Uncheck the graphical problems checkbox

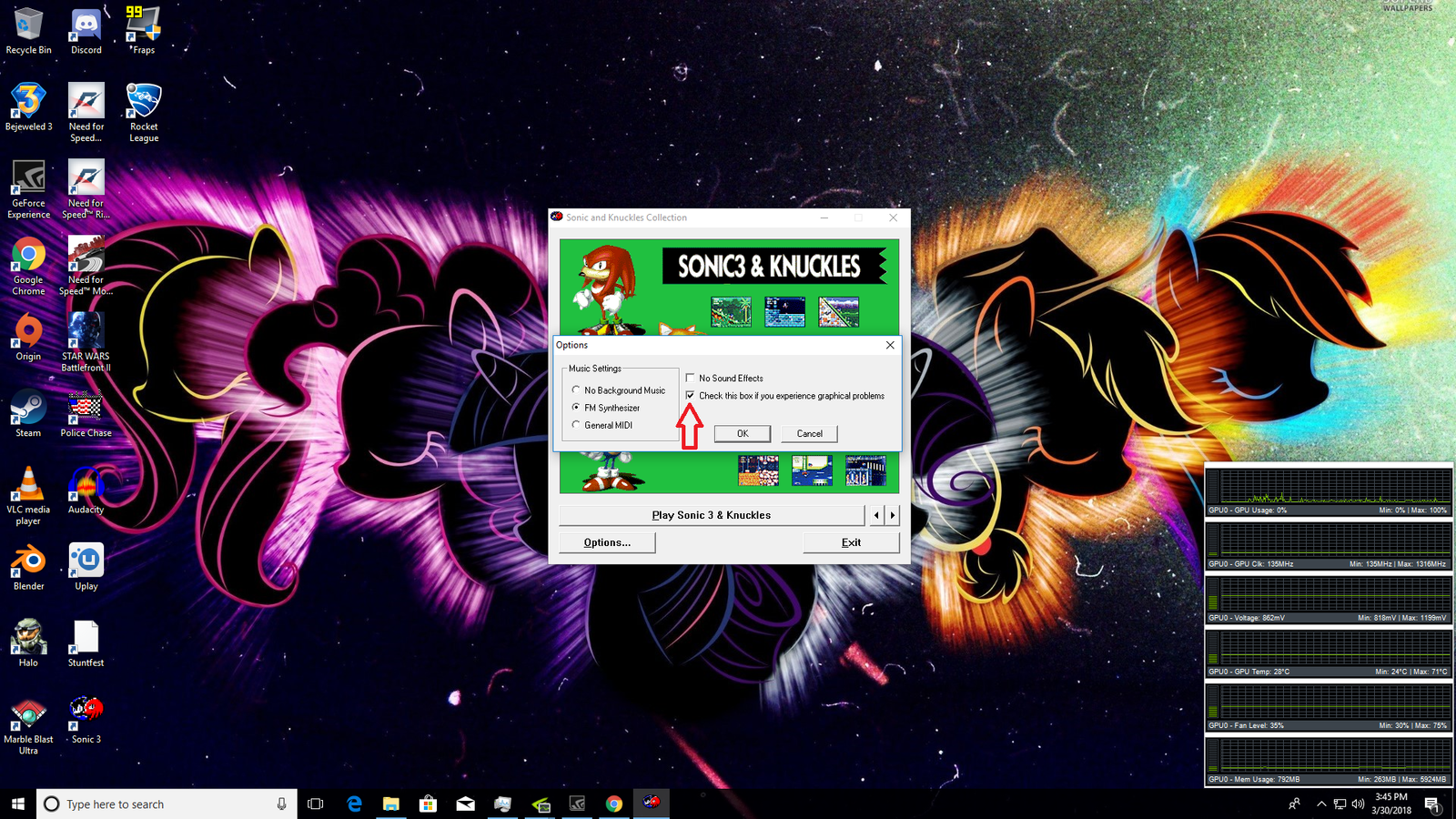click(x=785, y=396)
